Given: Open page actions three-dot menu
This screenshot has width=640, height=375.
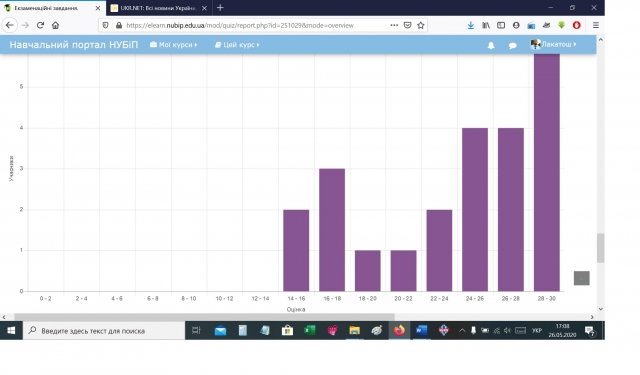Looking at the screenshot, I should coord(394,25).
